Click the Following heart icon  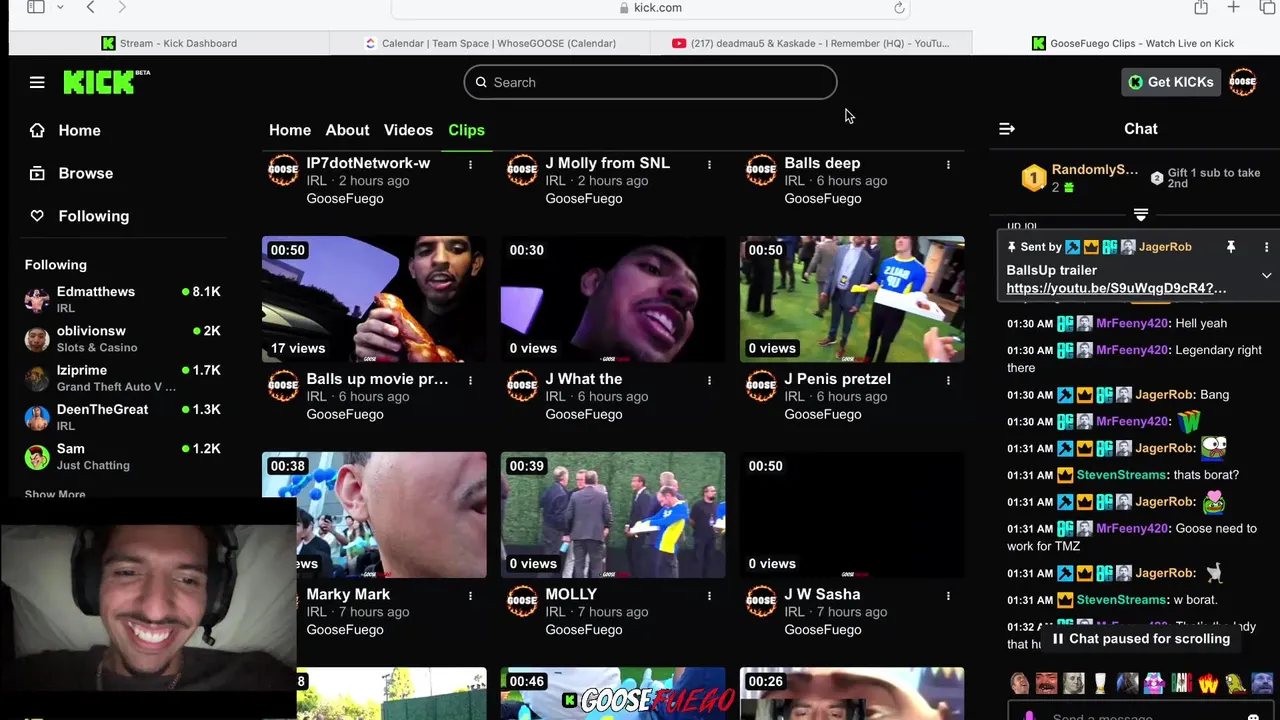pos(37,216)
